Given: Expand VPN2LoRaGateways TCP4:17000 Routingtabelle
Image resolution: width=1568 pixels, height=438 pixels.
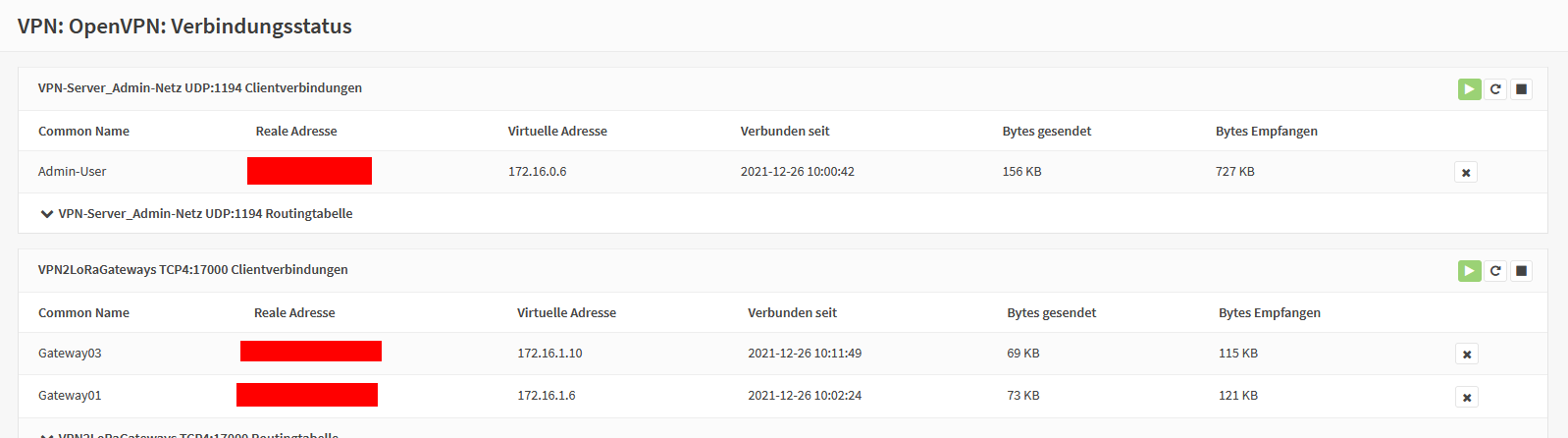Looking at the screenshot, I should (x=189, y=434).
